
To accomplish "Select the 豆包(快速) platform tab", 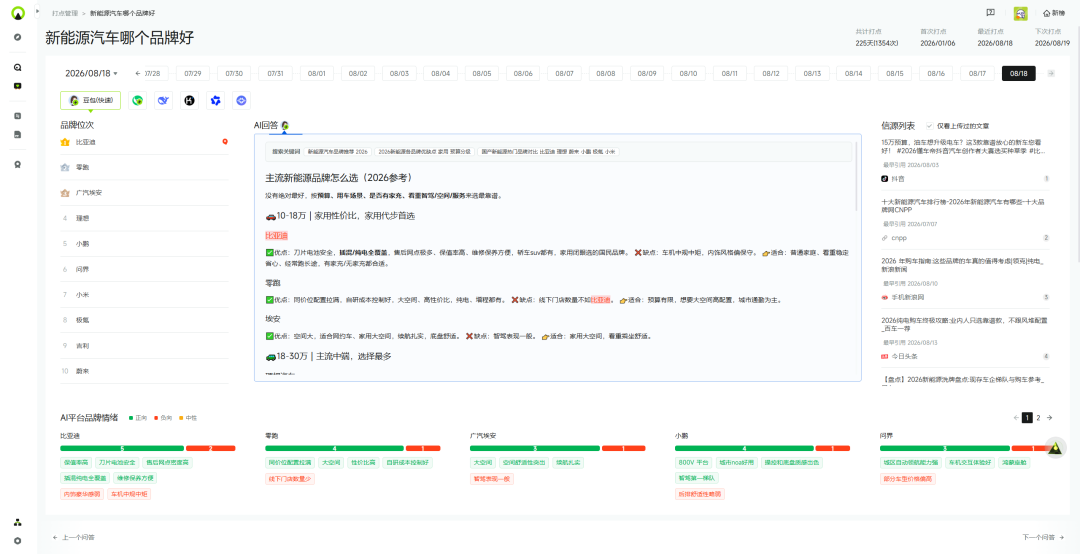I will [90, 101].
